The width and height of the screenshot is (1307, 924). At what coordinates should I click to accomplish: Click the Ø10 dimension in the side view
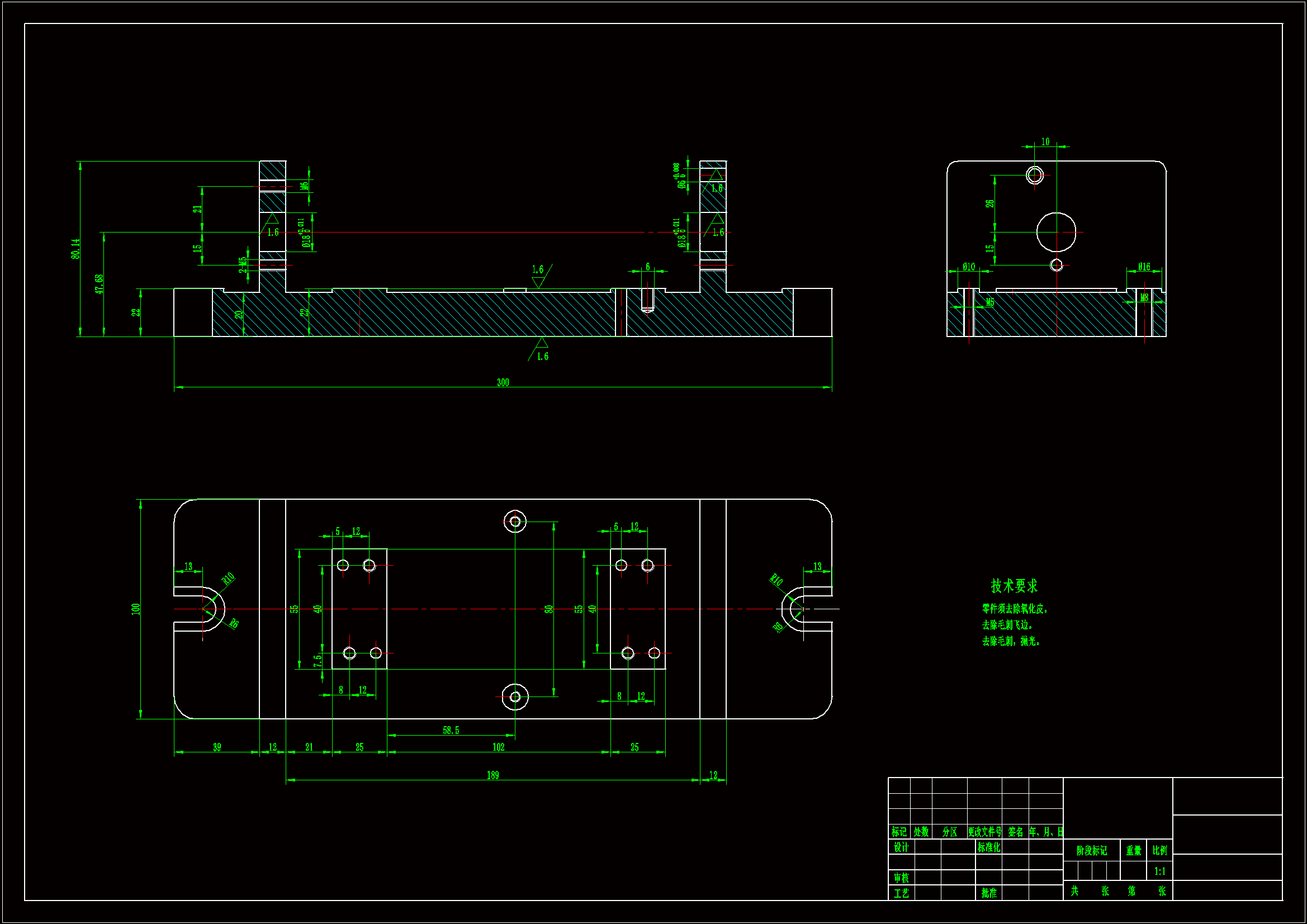tap(968, 267)
